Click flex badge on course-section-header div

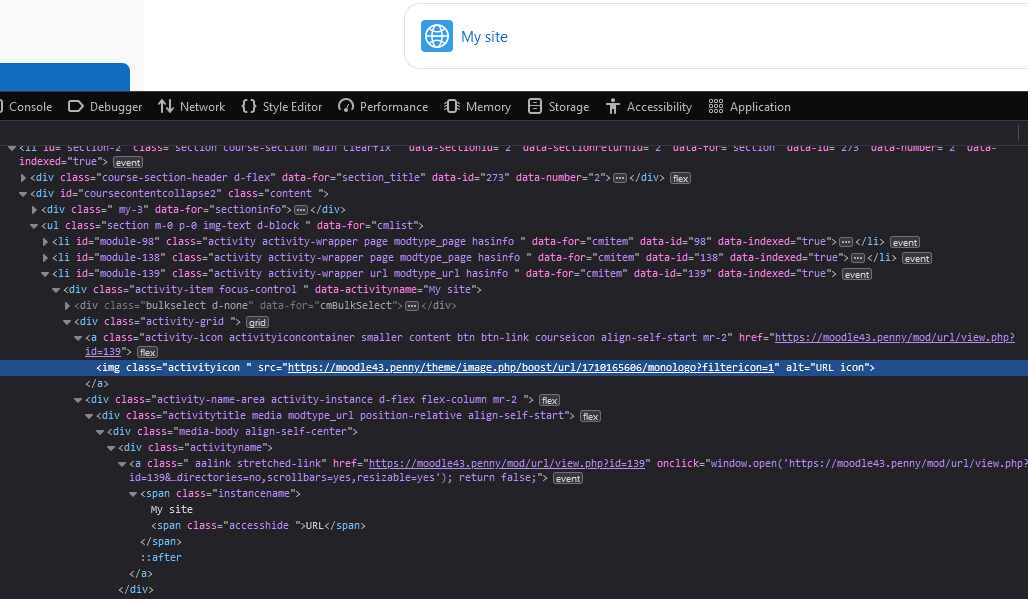tap(681, 178)
